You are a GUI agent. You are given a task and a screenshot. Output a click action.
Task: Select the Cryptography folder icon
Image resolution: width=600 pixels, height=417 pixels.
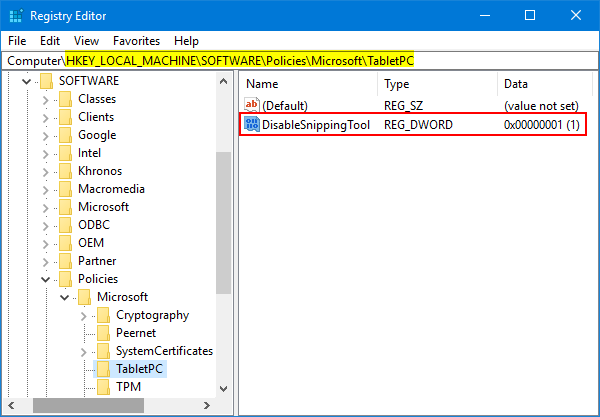[104, 315]
